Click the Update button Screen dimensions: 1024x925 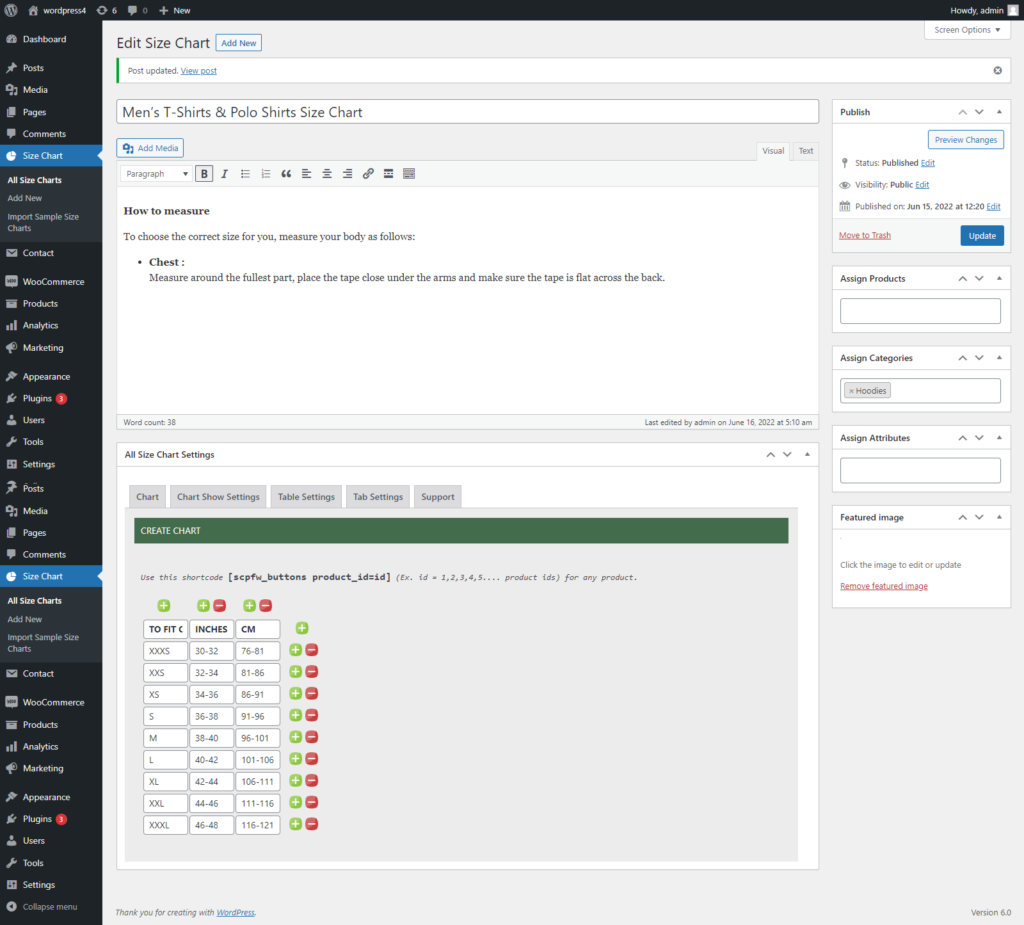click(x=982, y=236)
